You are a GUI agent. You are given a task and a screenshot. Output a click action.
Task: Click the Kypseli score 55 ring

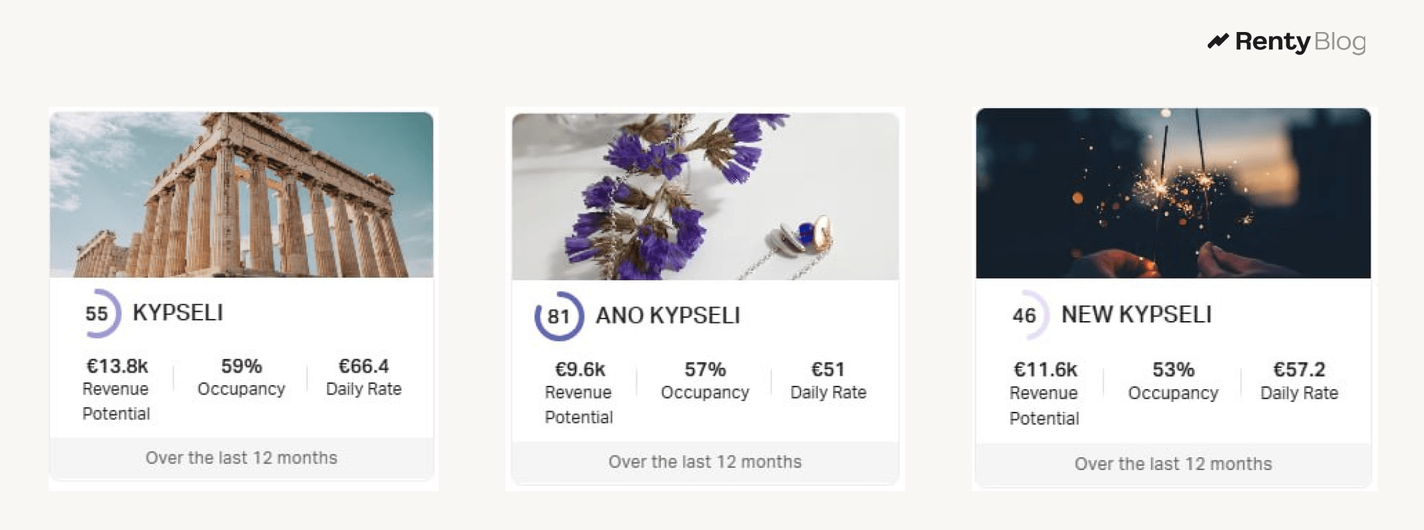97,314
